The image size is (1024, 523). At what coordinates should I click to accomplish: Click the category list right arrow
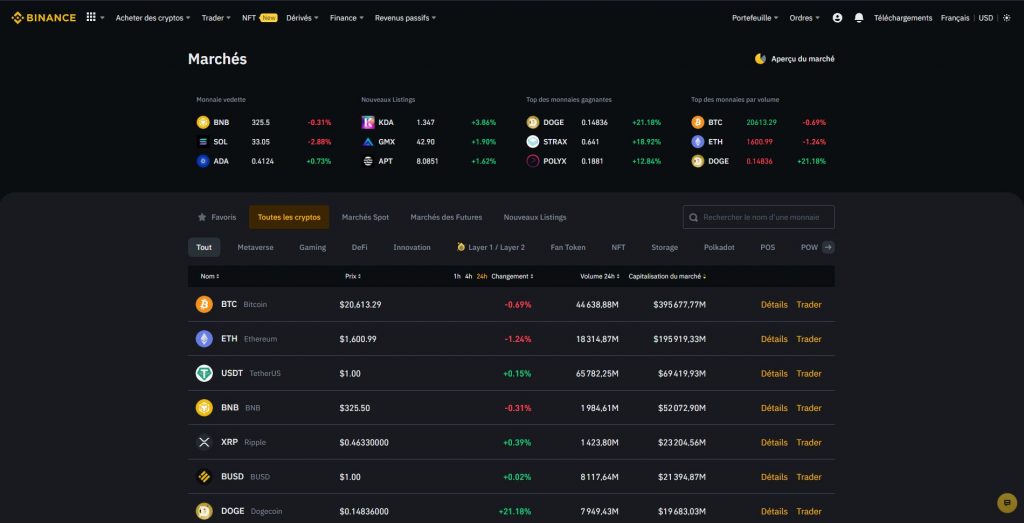828,247
